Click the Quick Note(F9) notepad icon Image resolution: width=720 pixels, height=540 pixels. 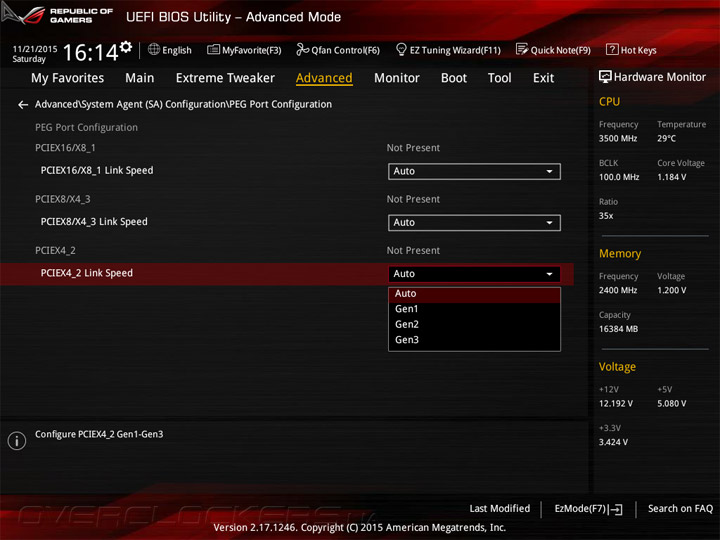point(522,49)
